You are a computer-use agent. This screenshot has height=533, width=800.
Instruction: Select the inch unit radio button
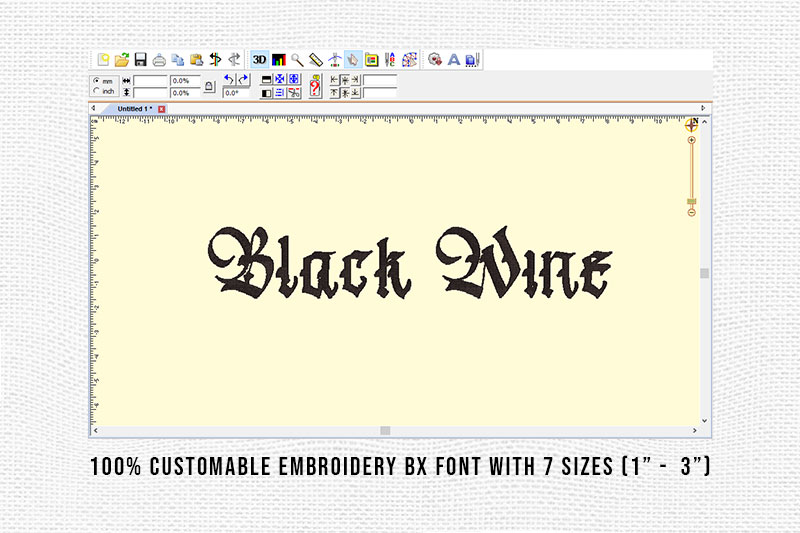96,91
